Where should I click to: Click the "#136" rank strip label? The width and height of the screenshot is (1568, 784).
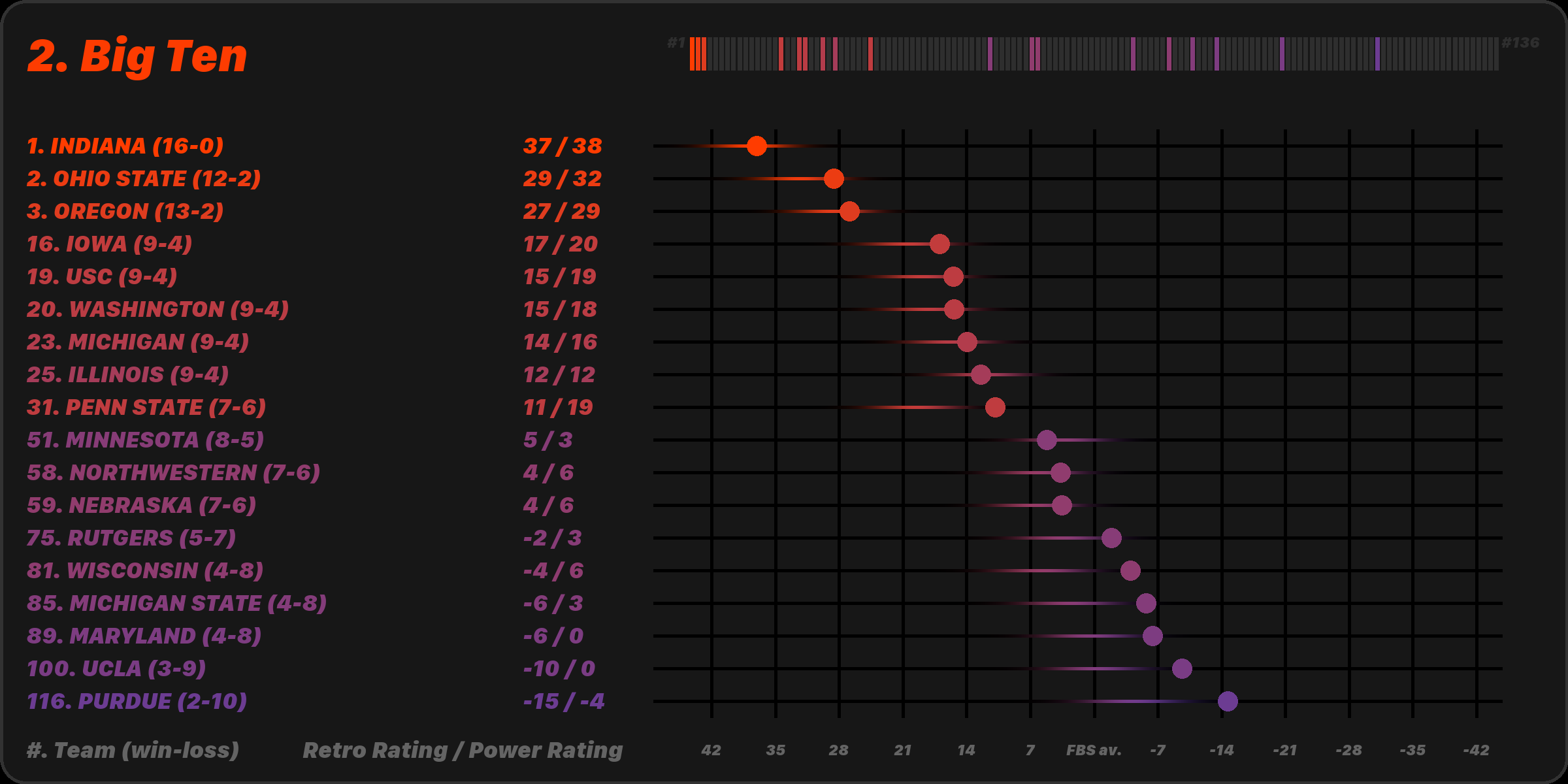(1520, 43)
